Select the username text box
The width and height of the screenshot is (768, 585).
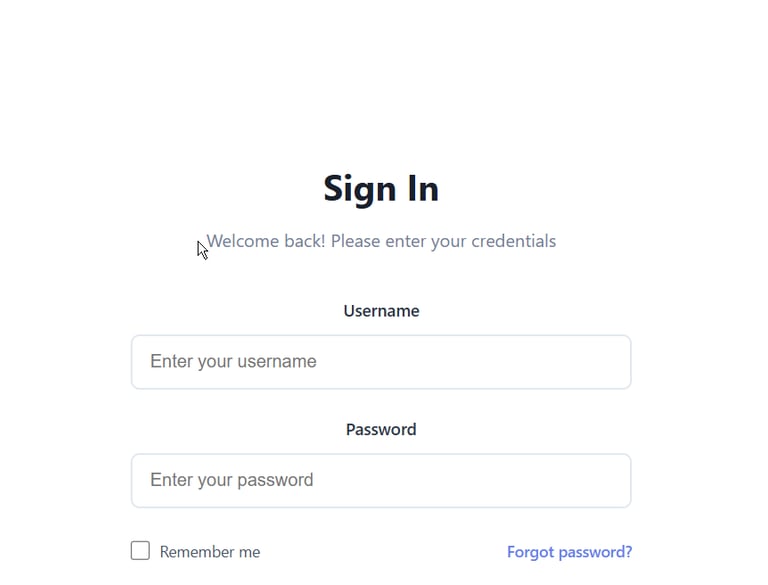pyautogui.click(x=381, y=362)
